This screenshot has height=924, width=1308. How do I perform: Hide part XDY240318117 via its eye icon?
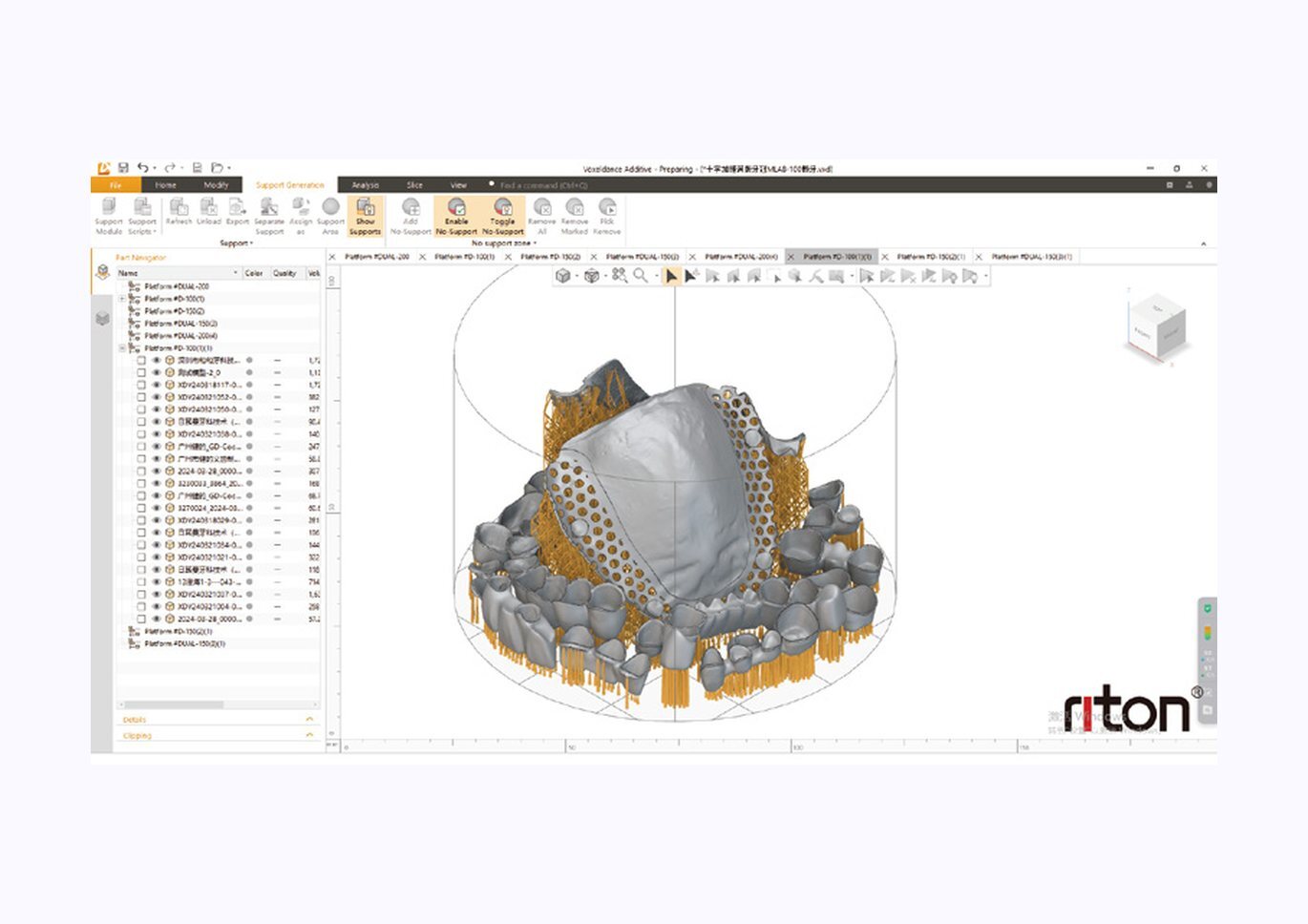(157, 385)
